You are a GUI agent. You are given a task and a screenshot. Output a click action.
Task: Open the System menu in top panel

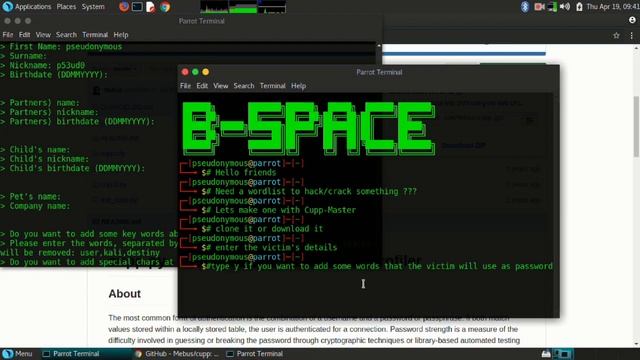click(93, 7)
